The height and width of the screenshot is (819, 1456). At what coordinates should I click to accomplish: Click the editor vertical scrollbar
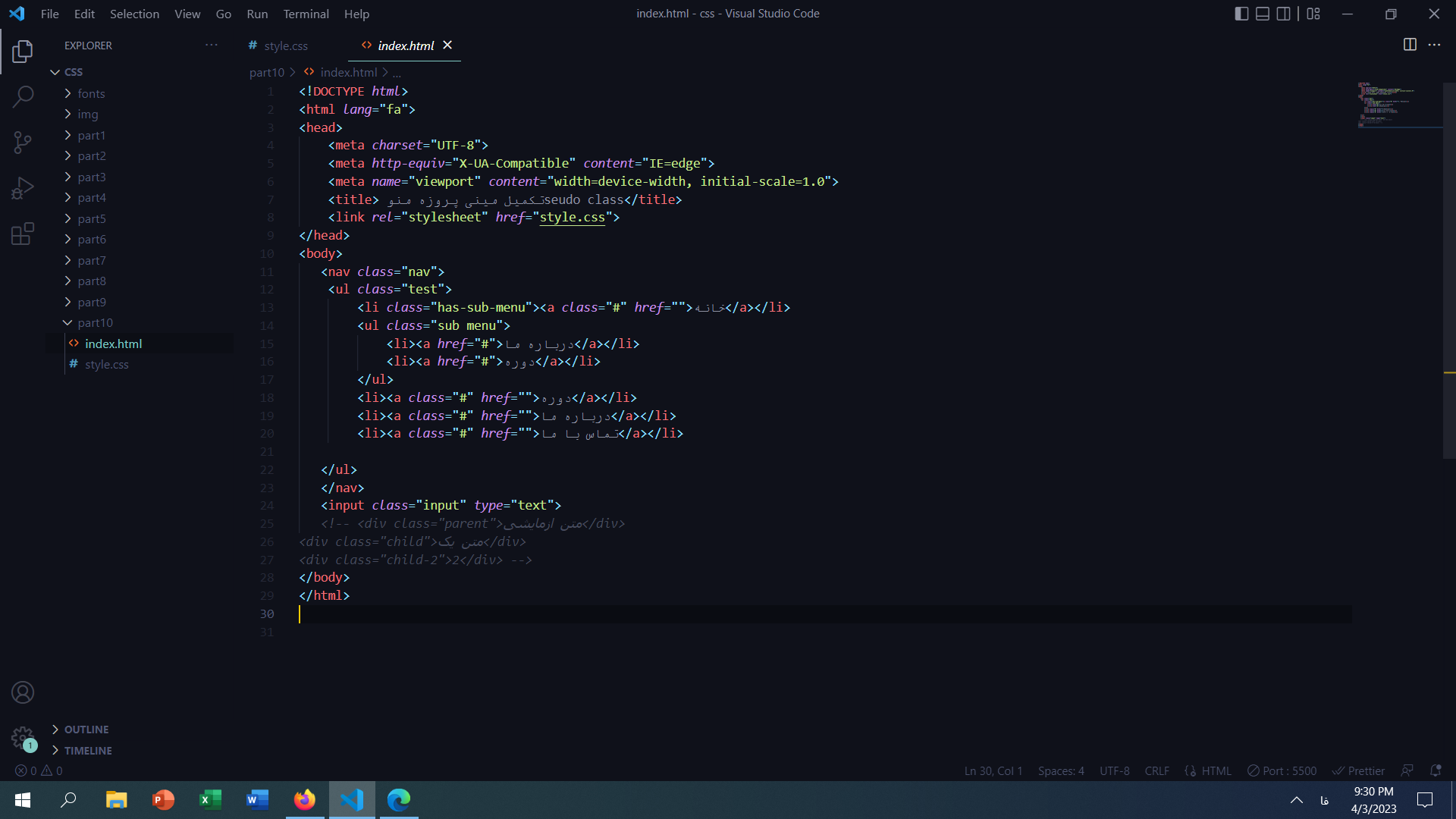click(x=1449, y=269)
